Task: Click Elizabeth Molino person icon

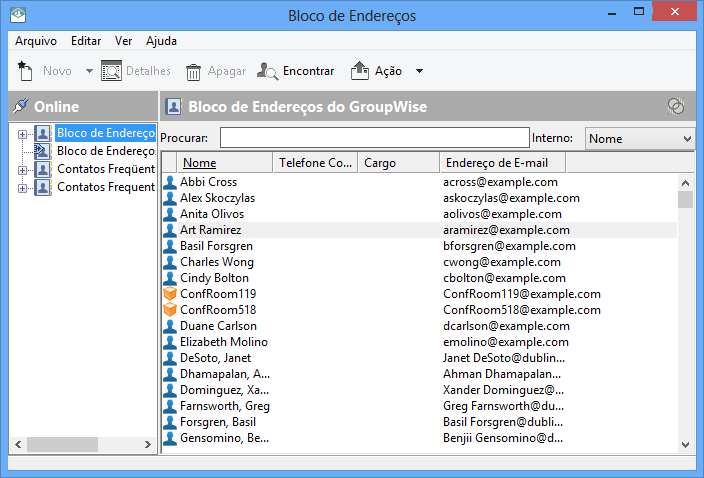Action: click(x=170, y=342)
